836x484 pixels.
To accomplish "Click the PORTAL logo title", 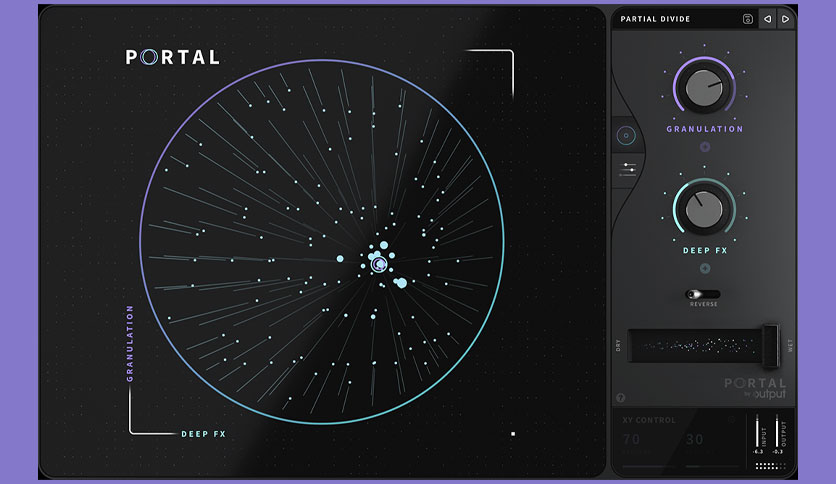I will tap(172, 57).
